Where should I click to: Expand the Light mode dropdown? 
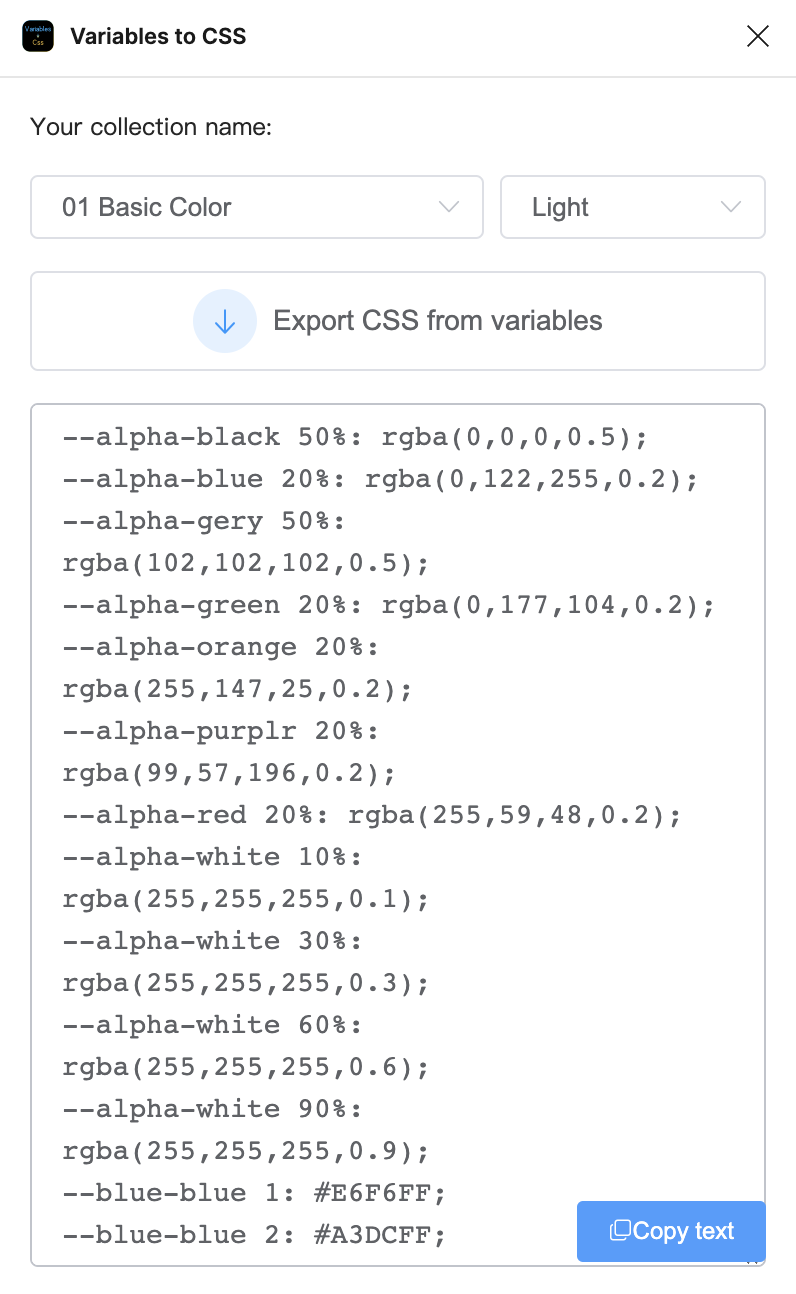coord(632,207)
